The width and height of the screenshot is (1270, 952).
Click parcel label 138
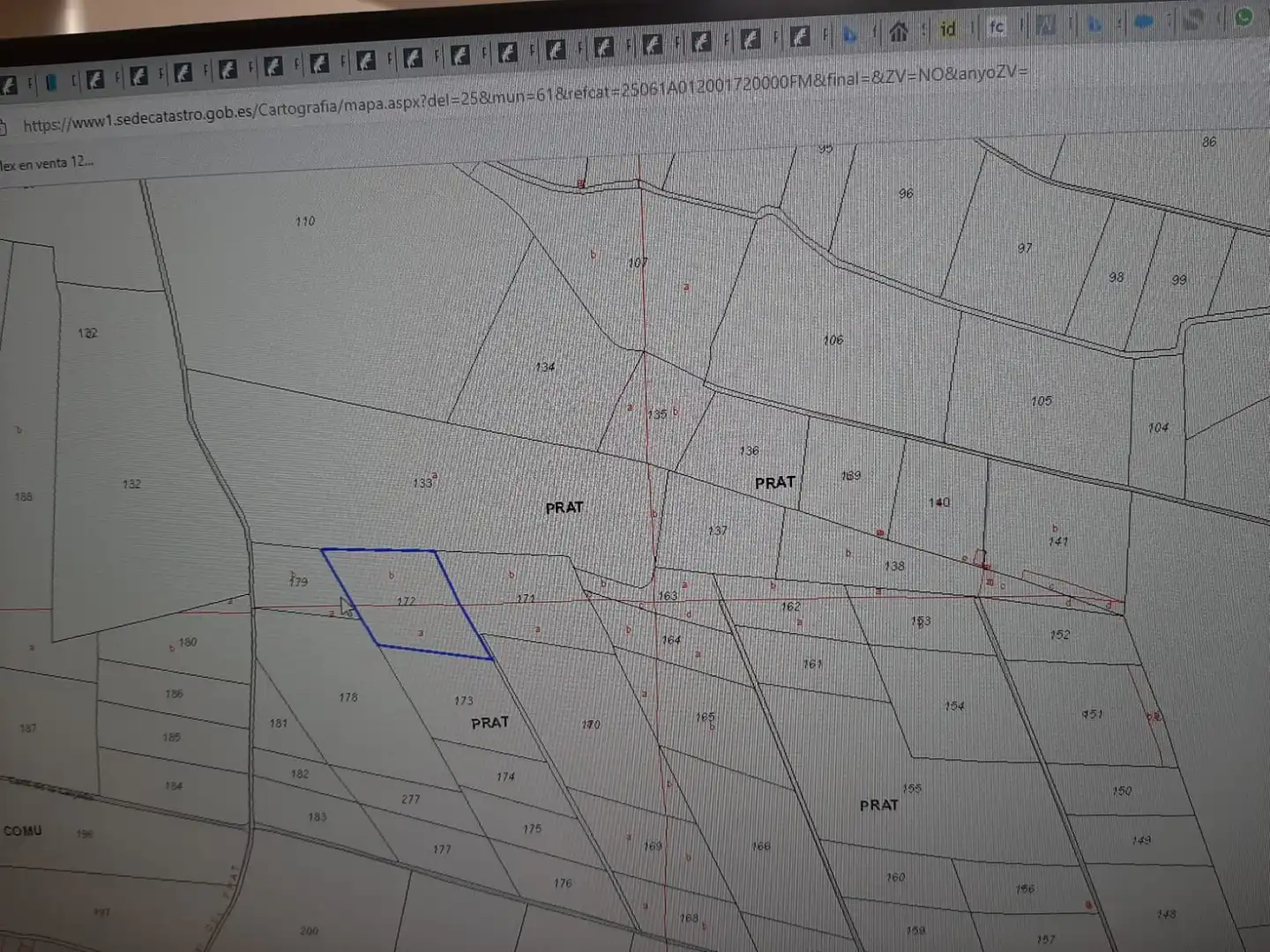point(894,566)
